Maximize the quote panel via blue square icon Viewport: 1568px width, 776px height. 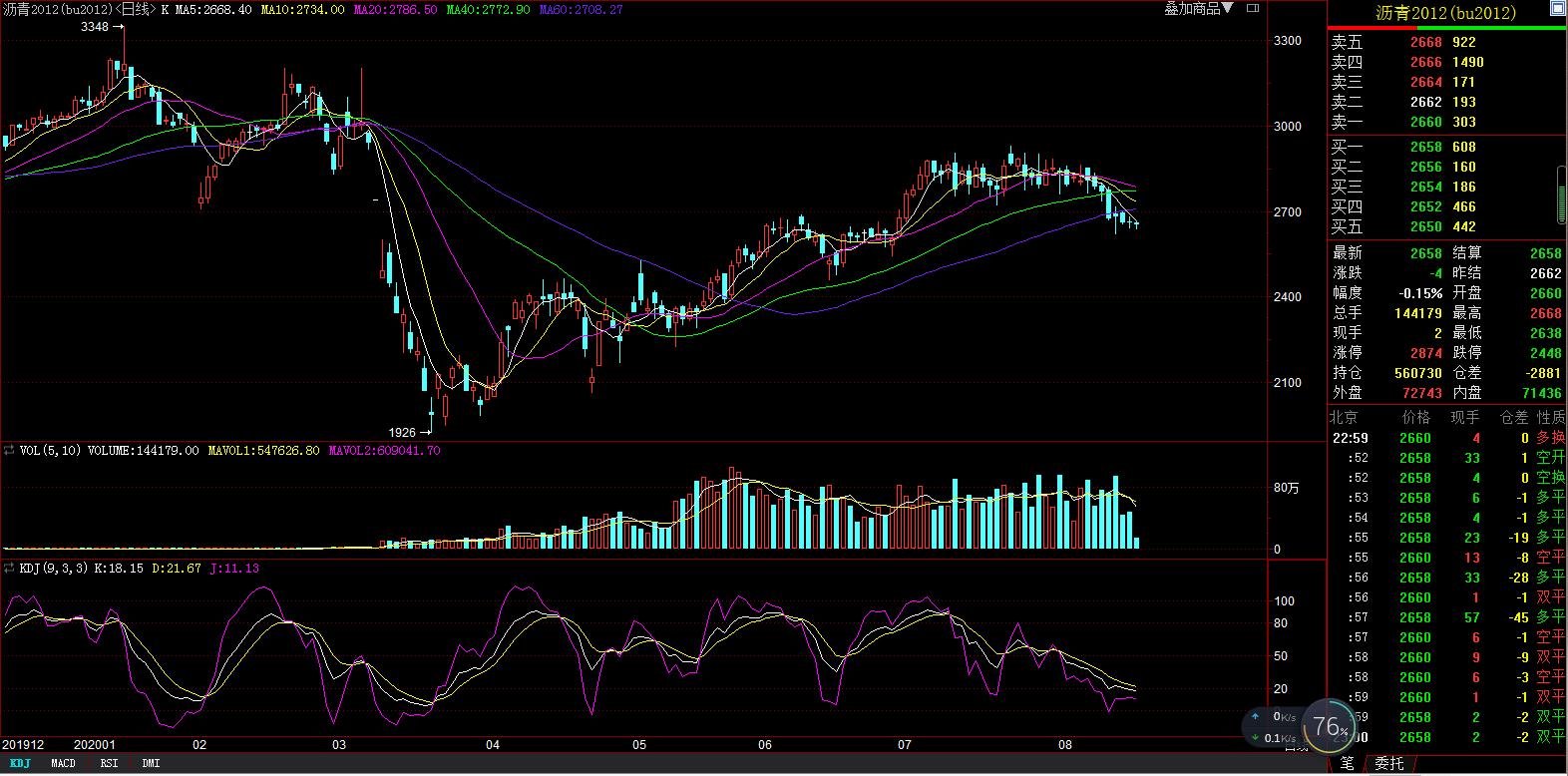(1557, 9)
